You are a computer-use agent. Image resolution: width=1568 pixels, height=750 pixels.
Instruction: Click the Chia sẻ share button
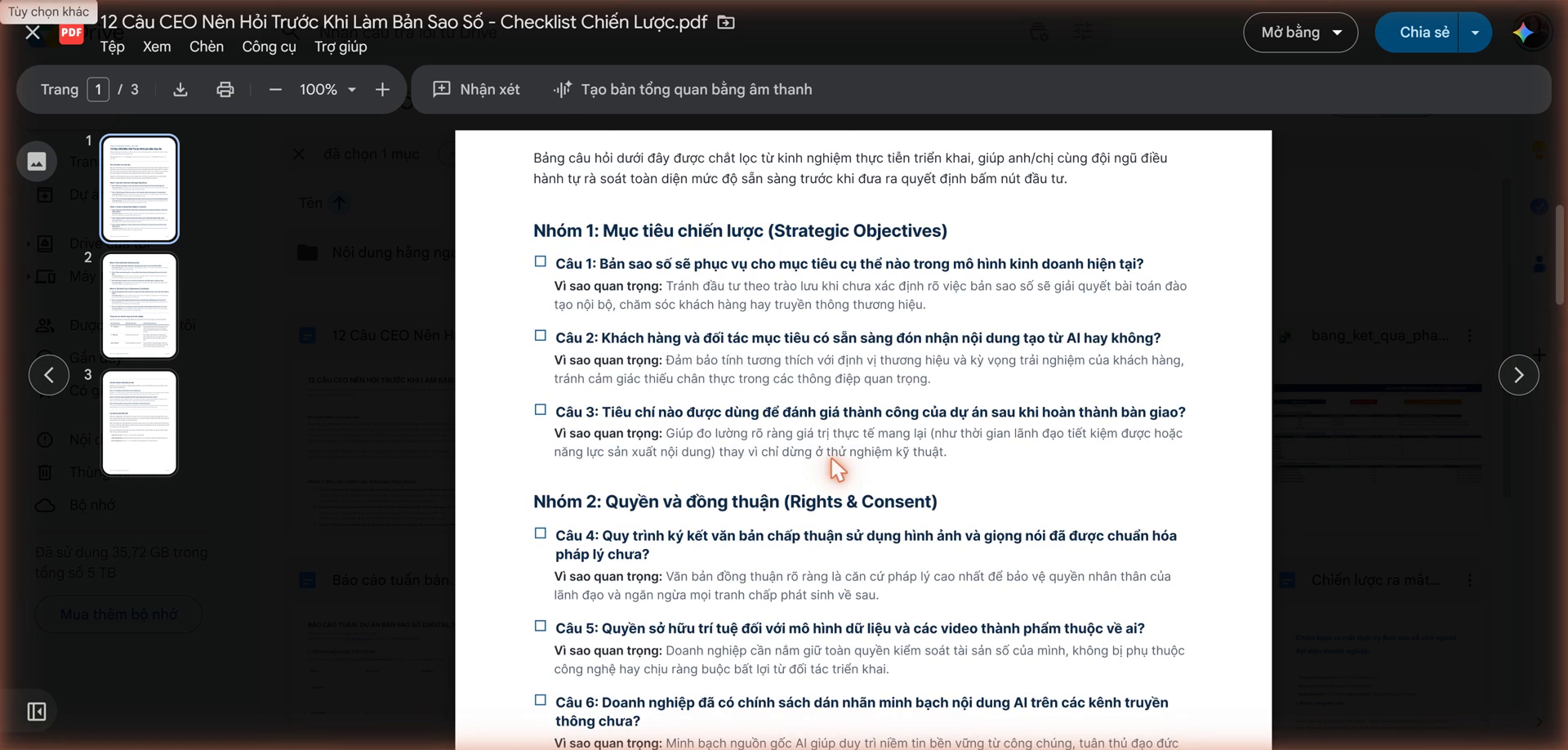coord(1417,33)
